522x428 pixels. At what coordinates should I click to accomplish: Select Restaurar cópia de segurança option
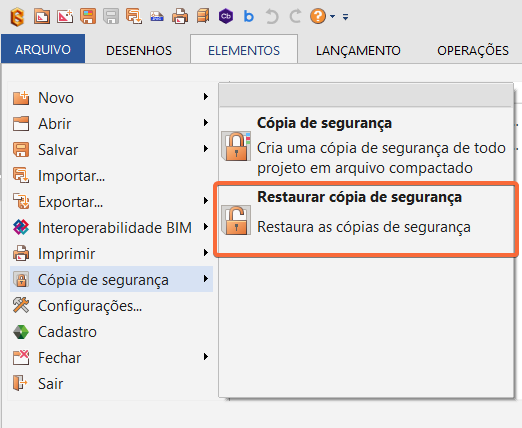coord(366,219)
